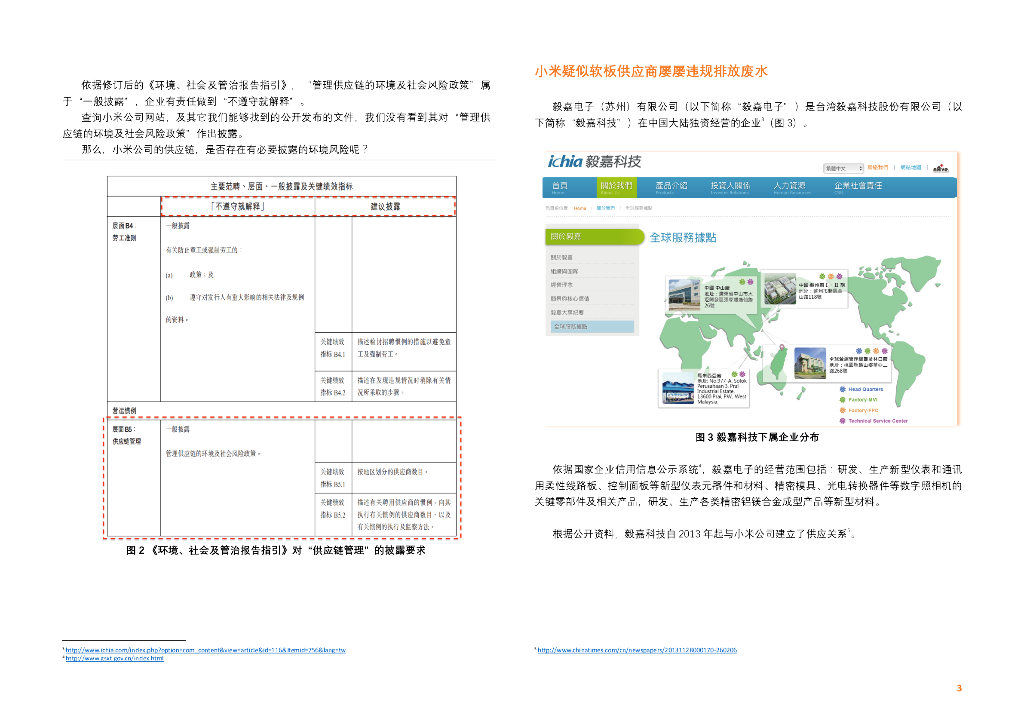Open the ichia.com footnote link
This screenshot has height=724, width=1024.
pyautogui.click(x=205, y=650)
